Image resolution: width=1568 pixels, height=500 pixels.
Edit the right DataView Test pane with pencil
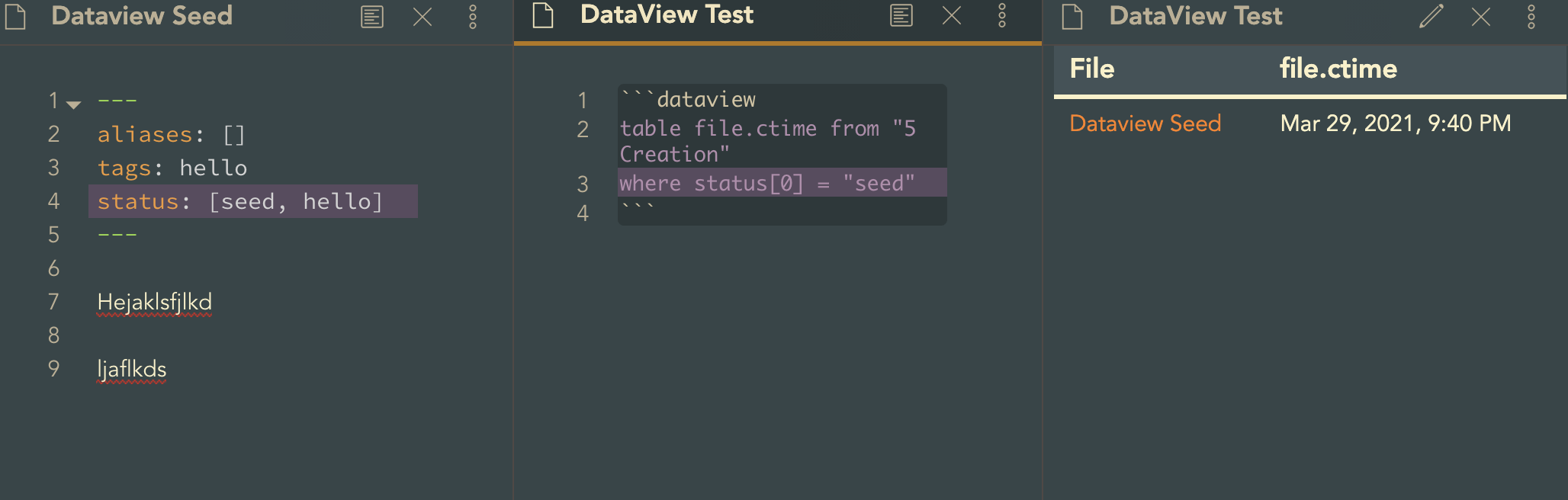(x=1431, y=16)
